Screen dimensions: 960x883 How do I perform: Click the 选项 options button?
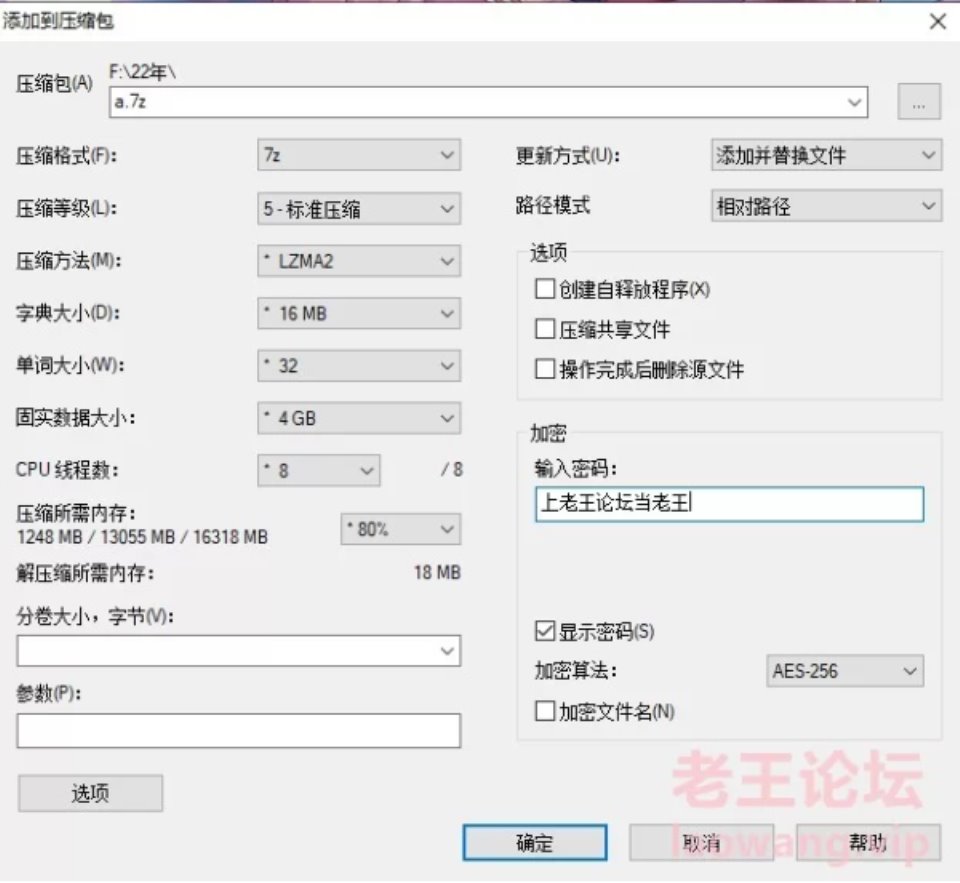coord(91,794)
